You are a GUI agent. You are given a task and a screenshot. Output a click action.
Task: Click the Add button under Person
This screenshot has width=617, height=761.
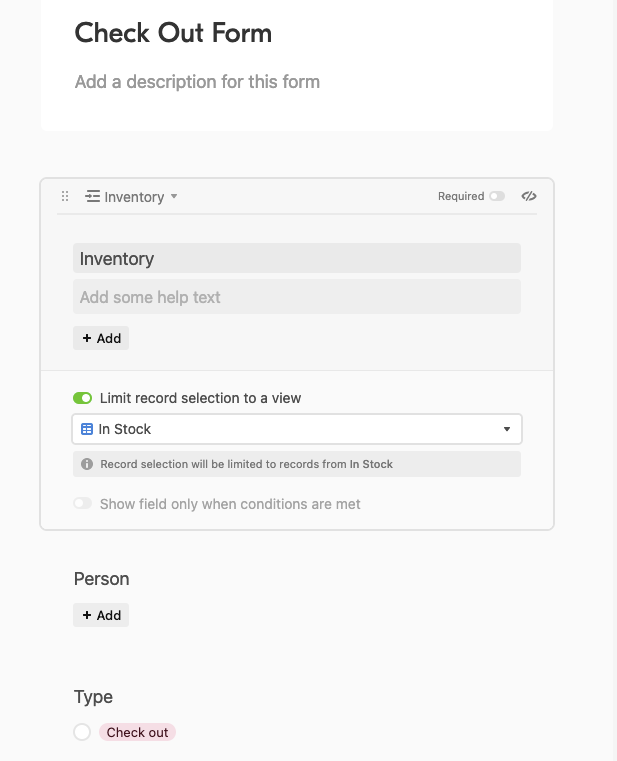(x=101, y=615)
